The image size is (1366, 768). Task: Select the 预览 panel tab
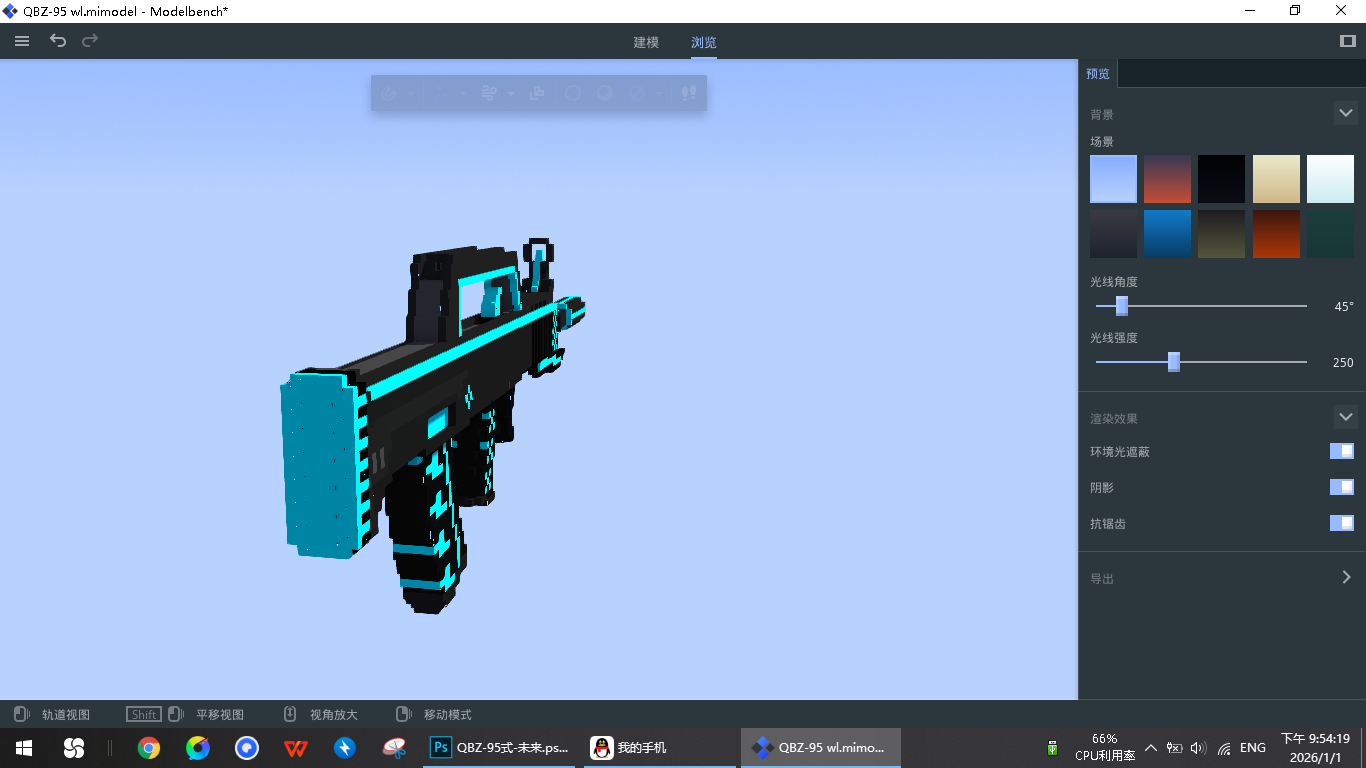(1098, 74)
